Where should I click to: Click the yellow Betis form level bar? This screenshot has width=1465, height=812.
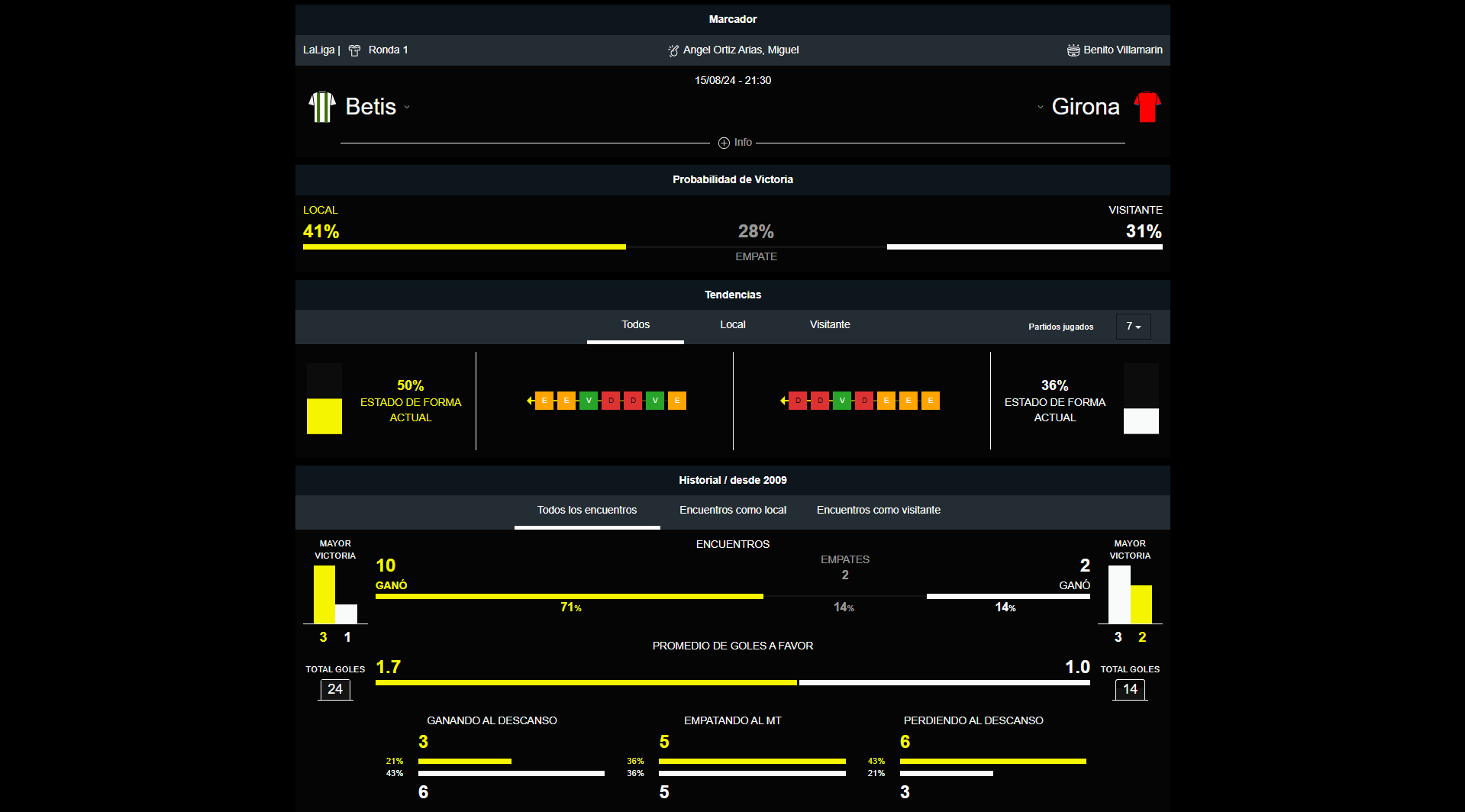point(324,416)
